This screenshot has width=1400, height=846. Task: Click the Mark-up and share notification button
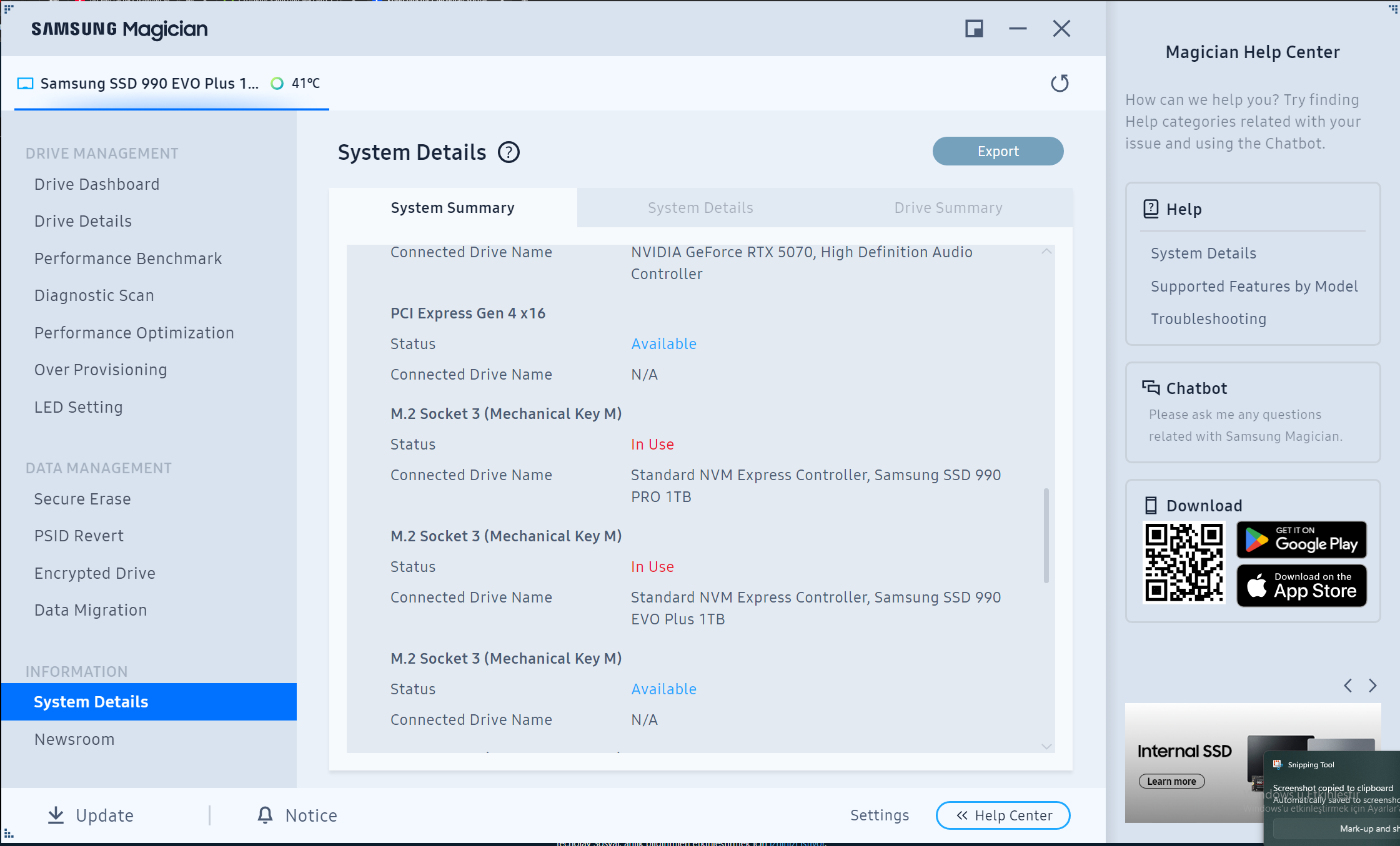(1336, 829)
